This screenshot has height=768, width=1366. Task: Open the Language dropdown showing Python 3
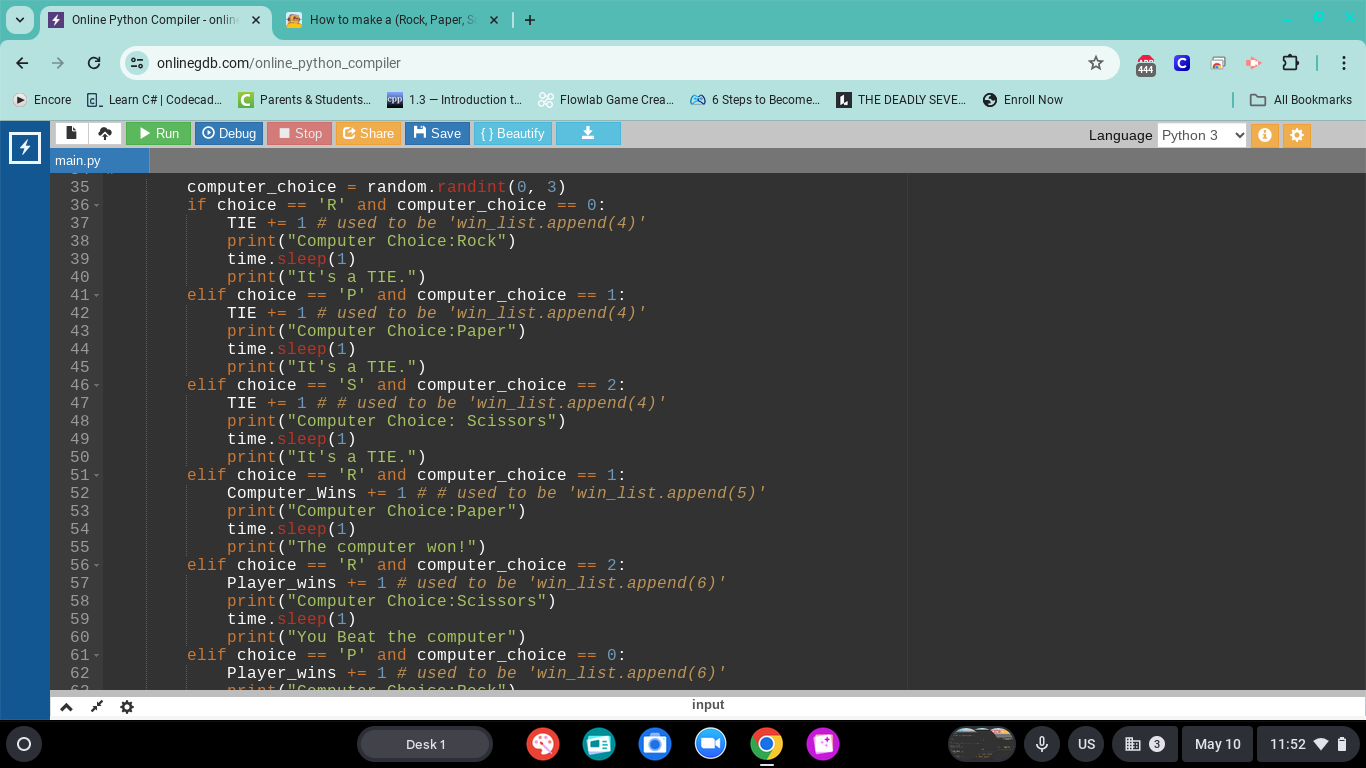(1202, 135)
